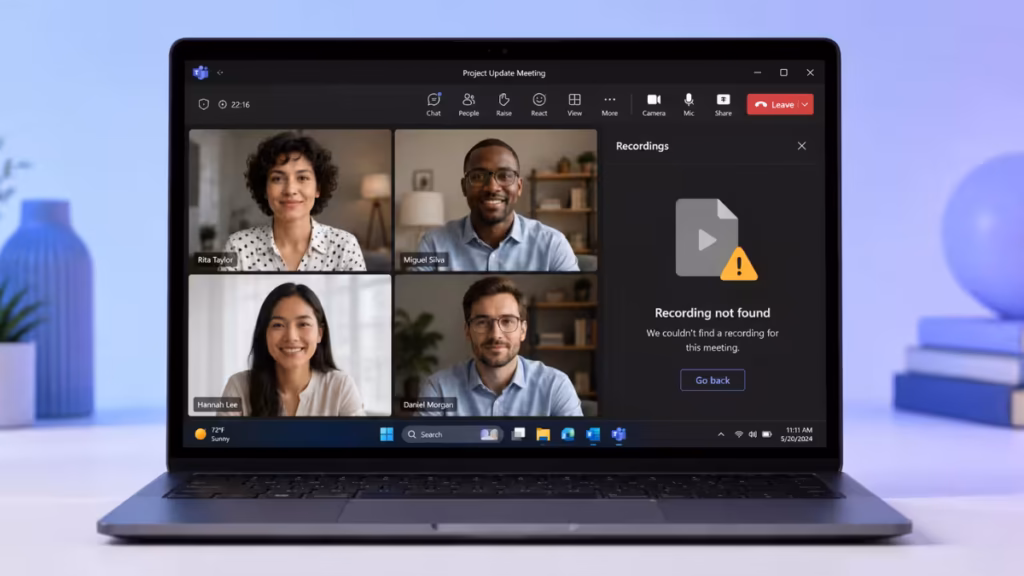Select Daniel Morgan's video tile
The width and height of the screenshot is (1024, 576).
(x=496, y=345)
